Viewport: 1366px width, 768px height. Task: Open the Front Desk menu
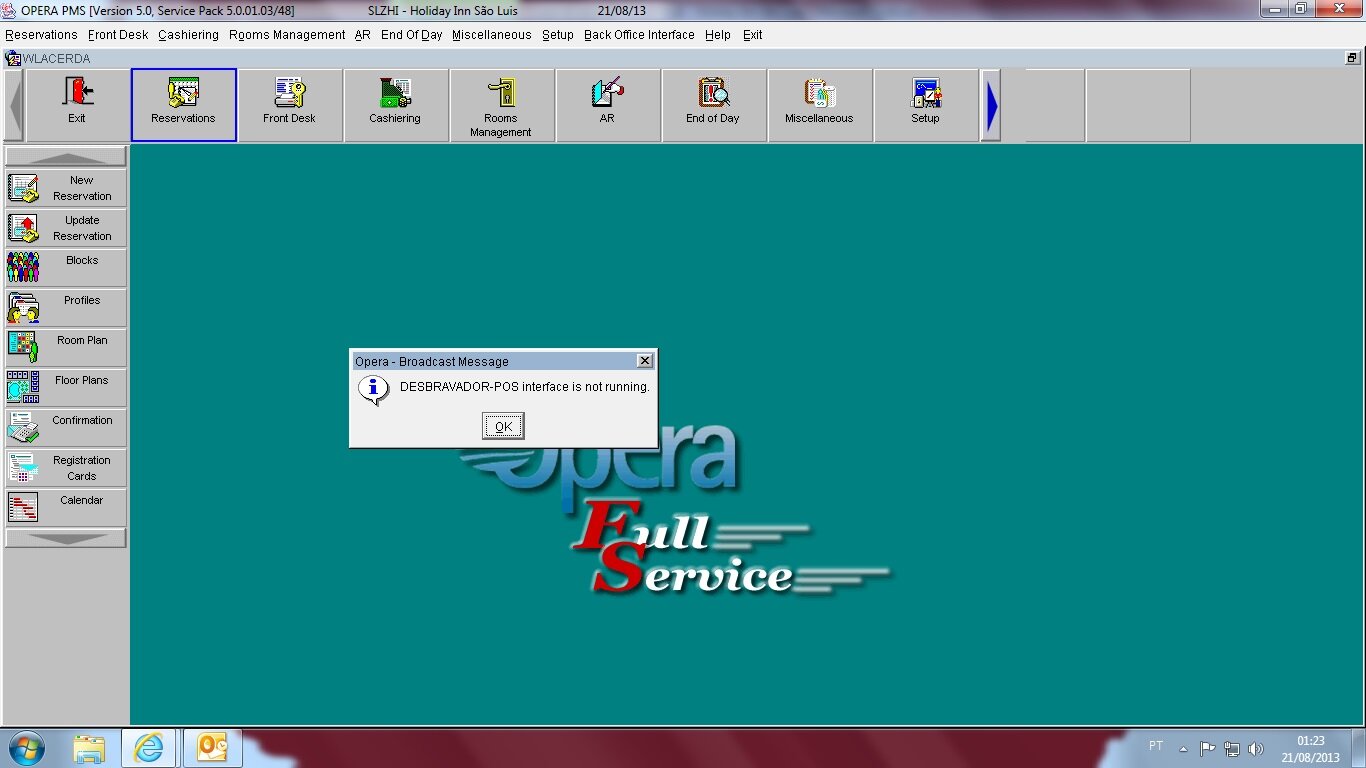click(x=118, y=35)
